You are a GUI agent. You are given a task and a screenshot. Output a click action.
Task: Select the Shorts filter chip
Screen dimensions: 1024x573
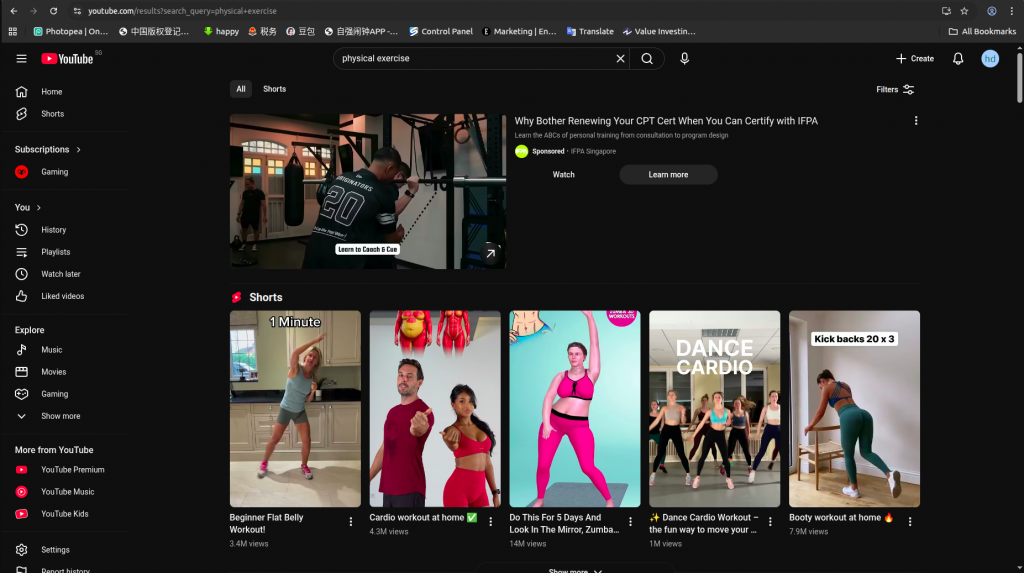[x=274, y=89]
